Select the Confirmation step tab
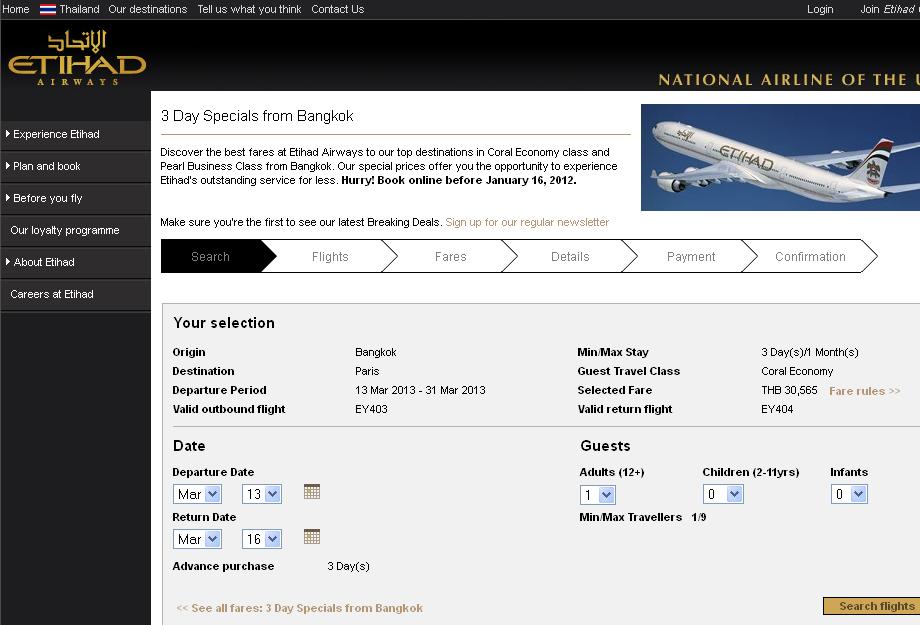Screen dimensions: 920x625 [810, 256]
